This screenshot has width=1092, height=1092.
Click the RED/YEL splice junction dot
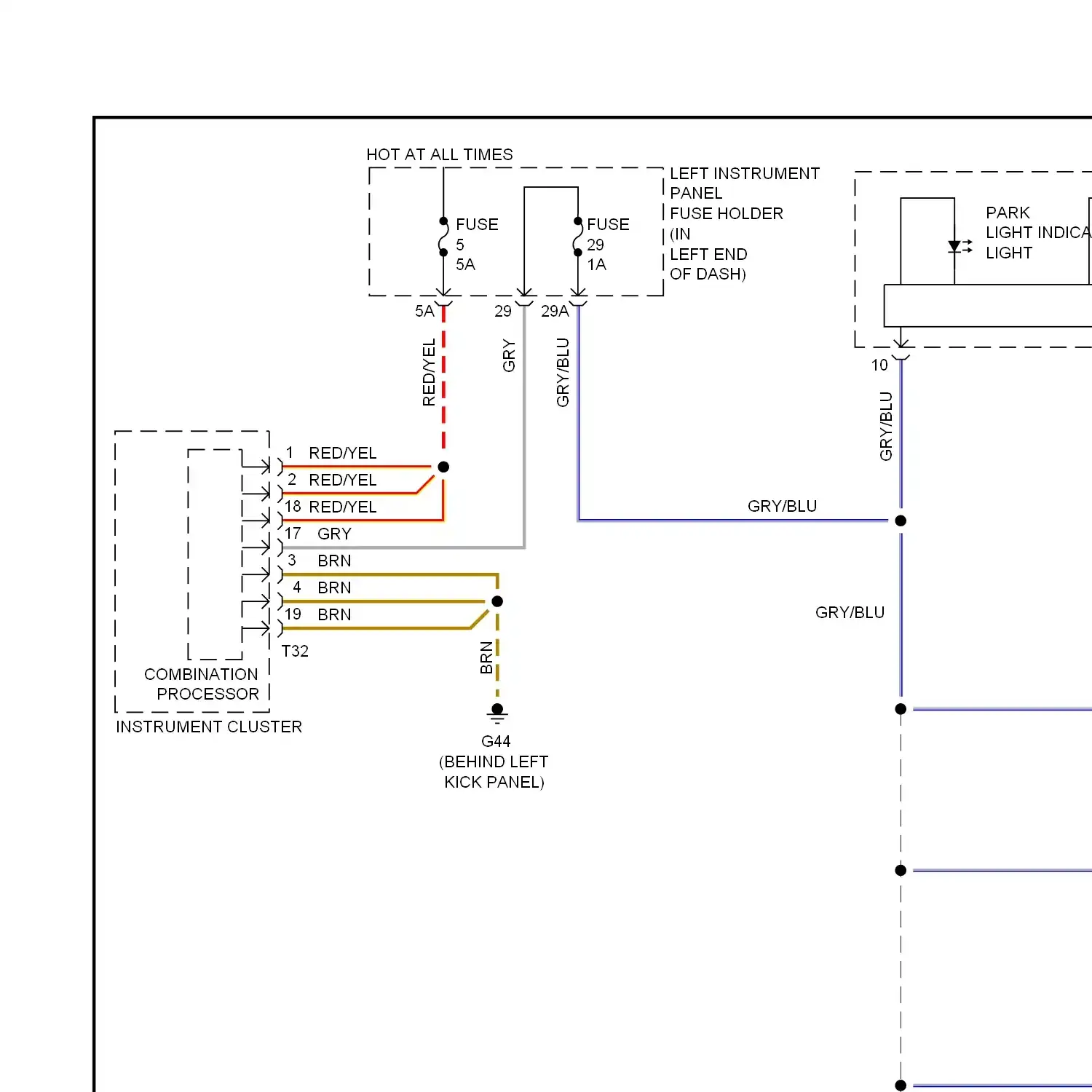(x=443, y=467)
